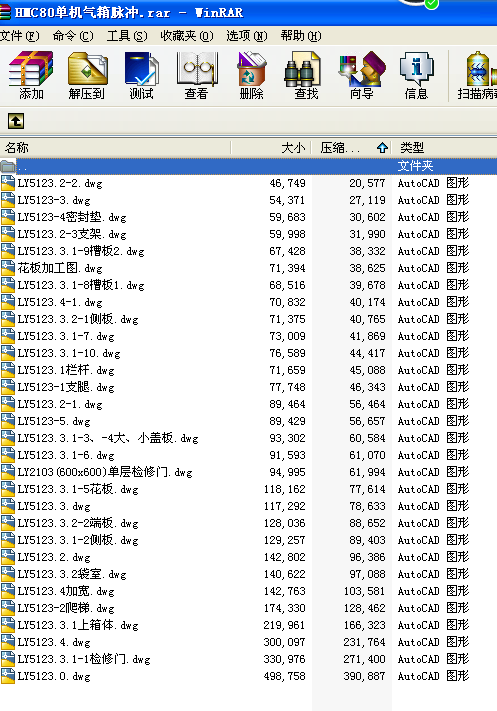Image resolution: width=497 pixels, height=711 pixels.
Task: Click the icon beside LY5123-5.dwg
Action: point(8,421)
